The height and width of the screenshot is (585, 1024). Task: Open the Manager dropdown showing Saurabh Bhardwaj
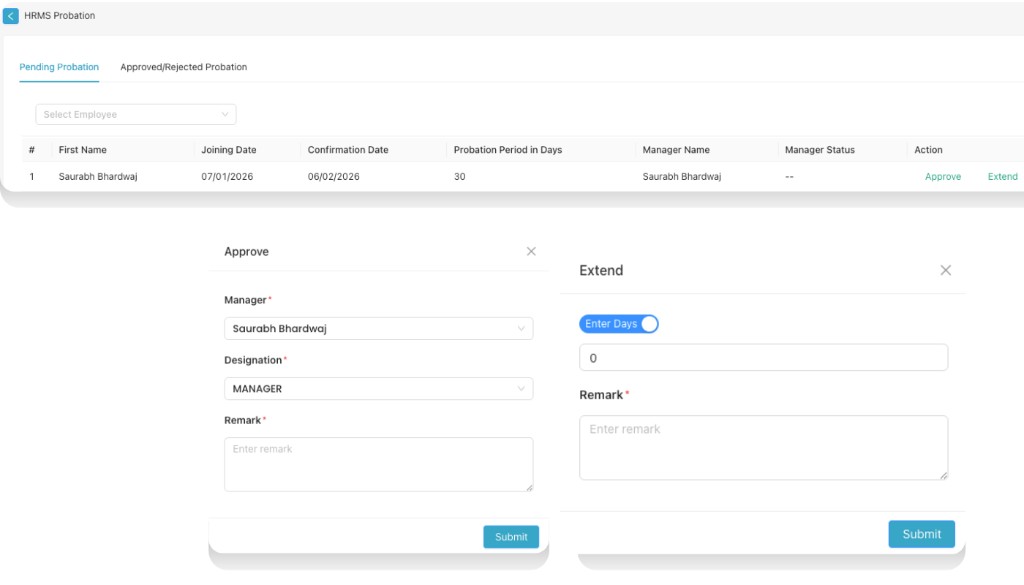378,328
